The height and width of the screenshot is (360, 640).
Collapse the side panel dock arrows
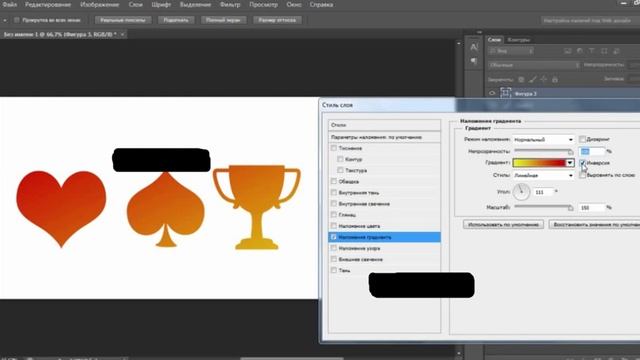click(479, 32)
